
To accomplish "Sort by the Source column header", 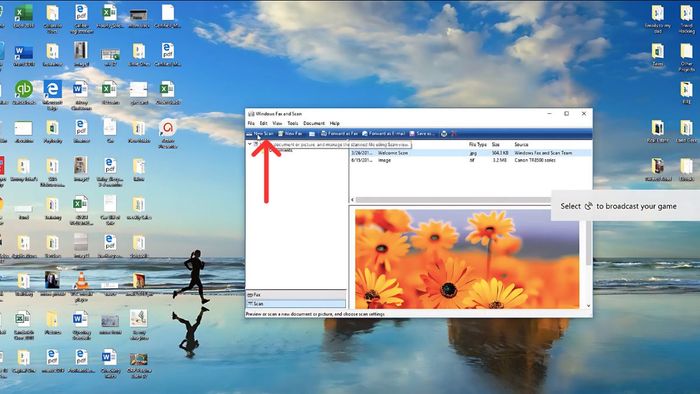I will coord(521,145).
